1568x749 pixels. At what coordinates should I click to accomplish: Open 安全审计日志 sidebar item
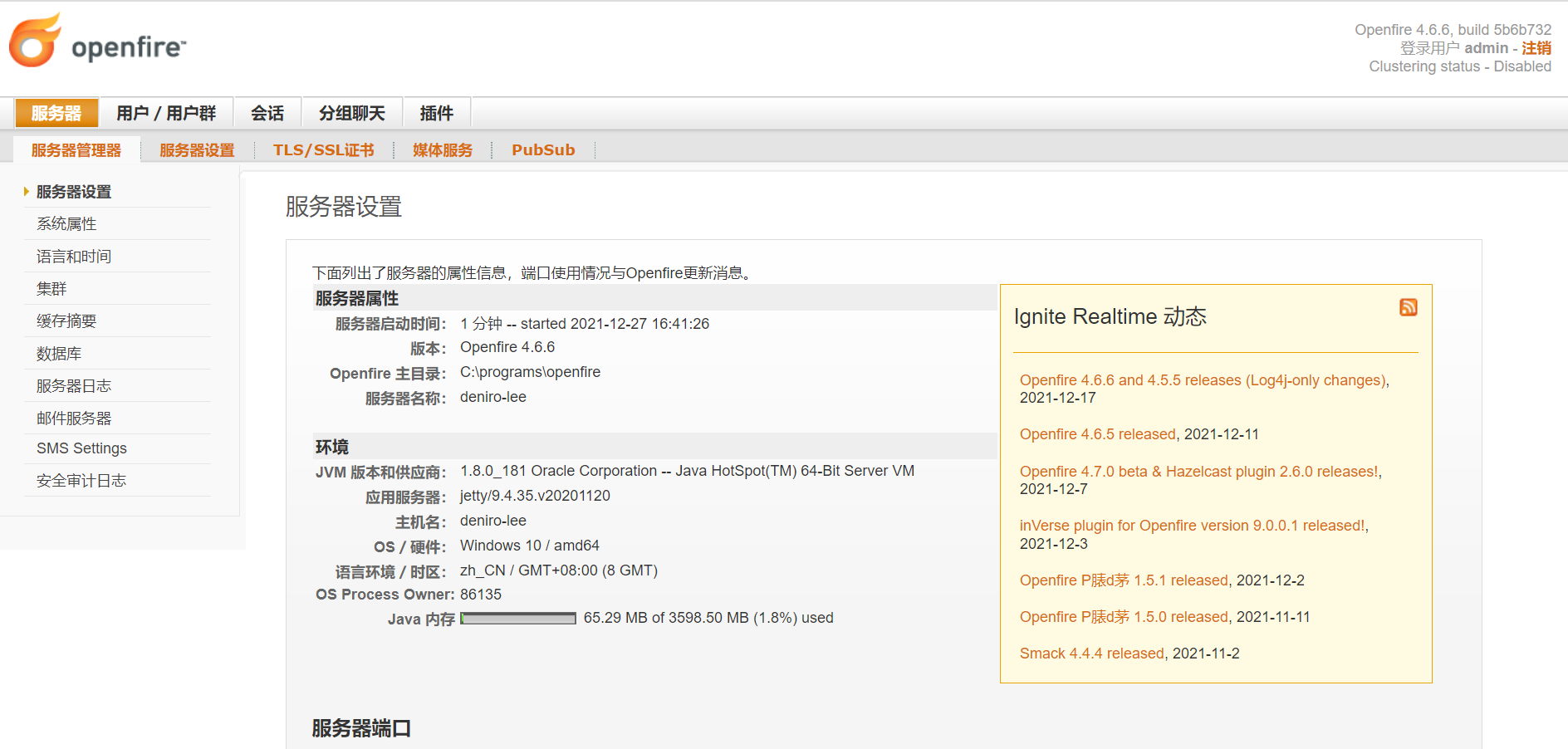tap(81, 481)
